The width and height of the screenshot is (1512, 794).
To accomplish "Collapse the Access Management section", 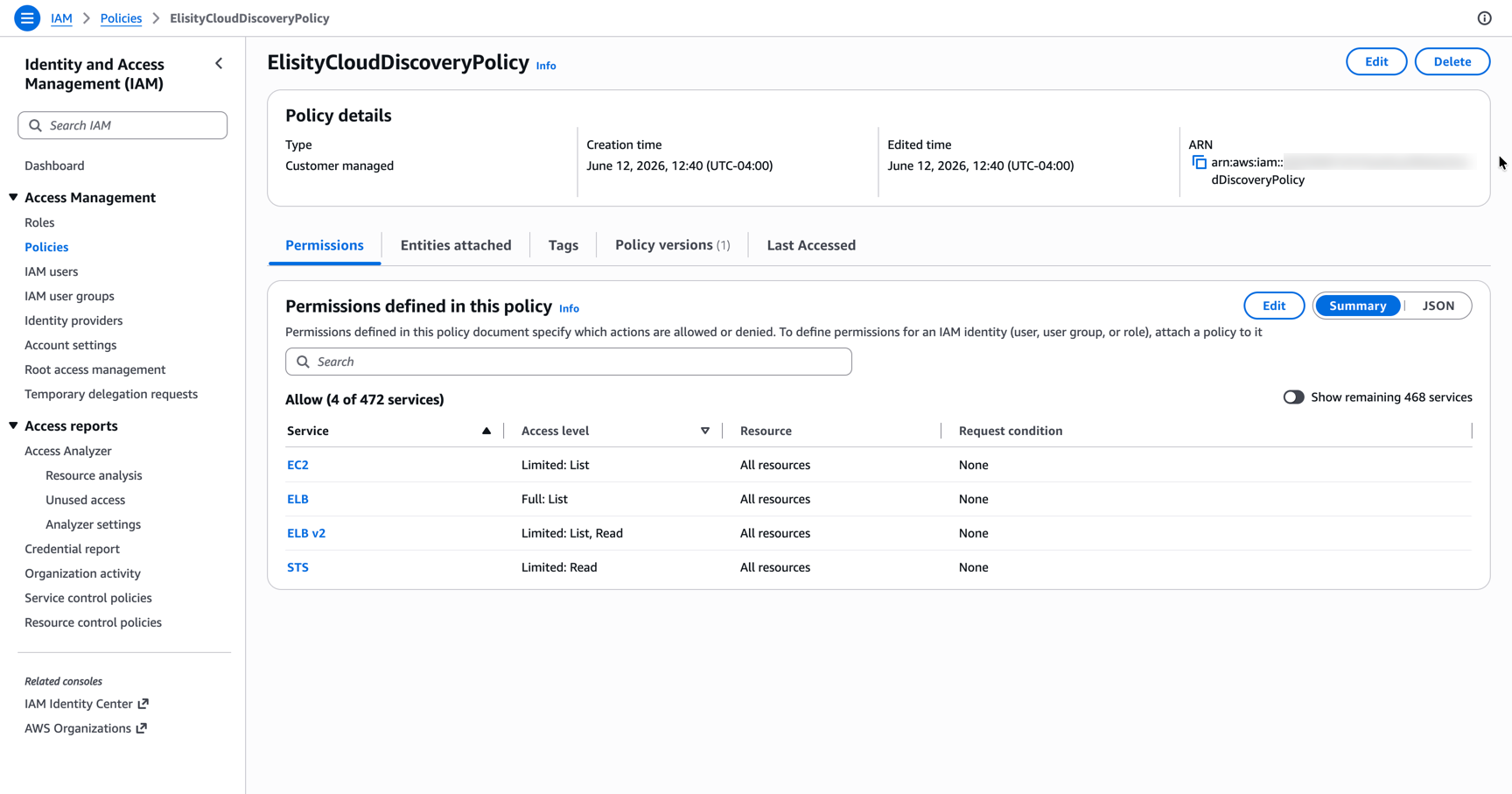I will coord(13,197).
